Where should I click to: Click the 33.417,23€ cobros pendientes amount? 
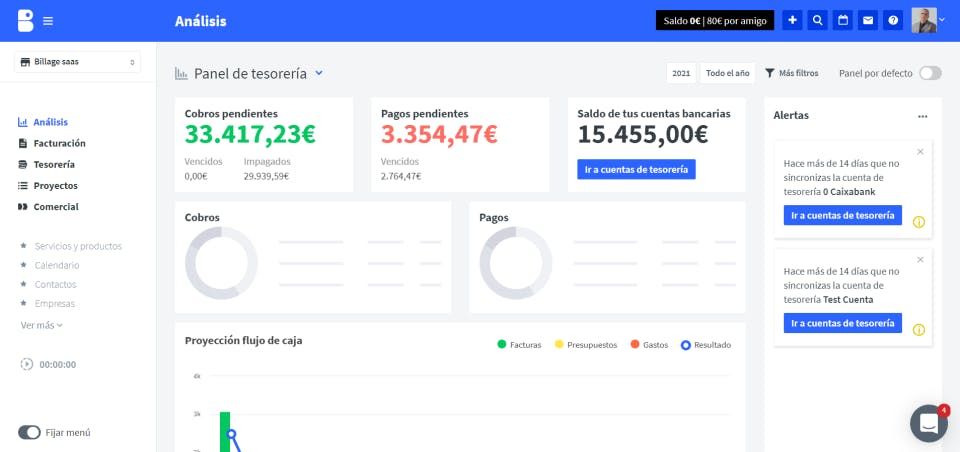250,134
